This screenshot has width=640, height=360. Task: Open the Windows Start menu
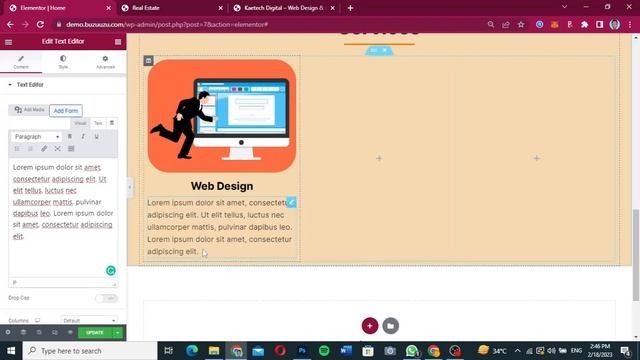pyautogui.click(x=11, y=351)
